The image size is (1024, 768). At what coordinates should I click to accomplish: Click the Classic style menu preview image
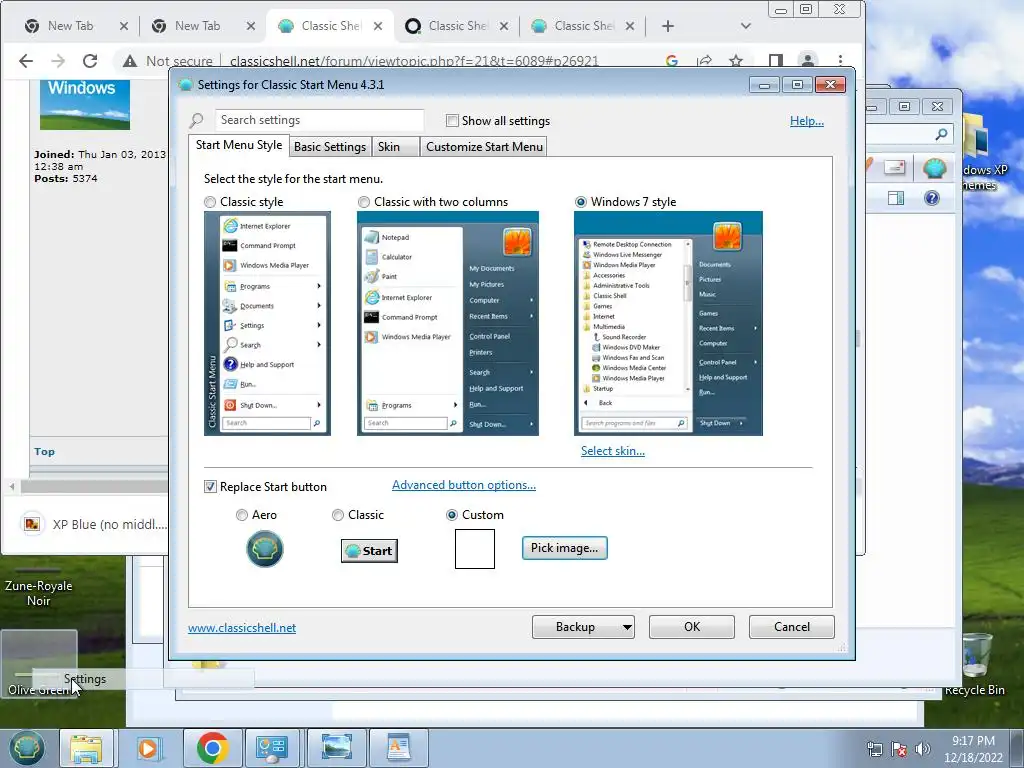[x=267, y=323]
